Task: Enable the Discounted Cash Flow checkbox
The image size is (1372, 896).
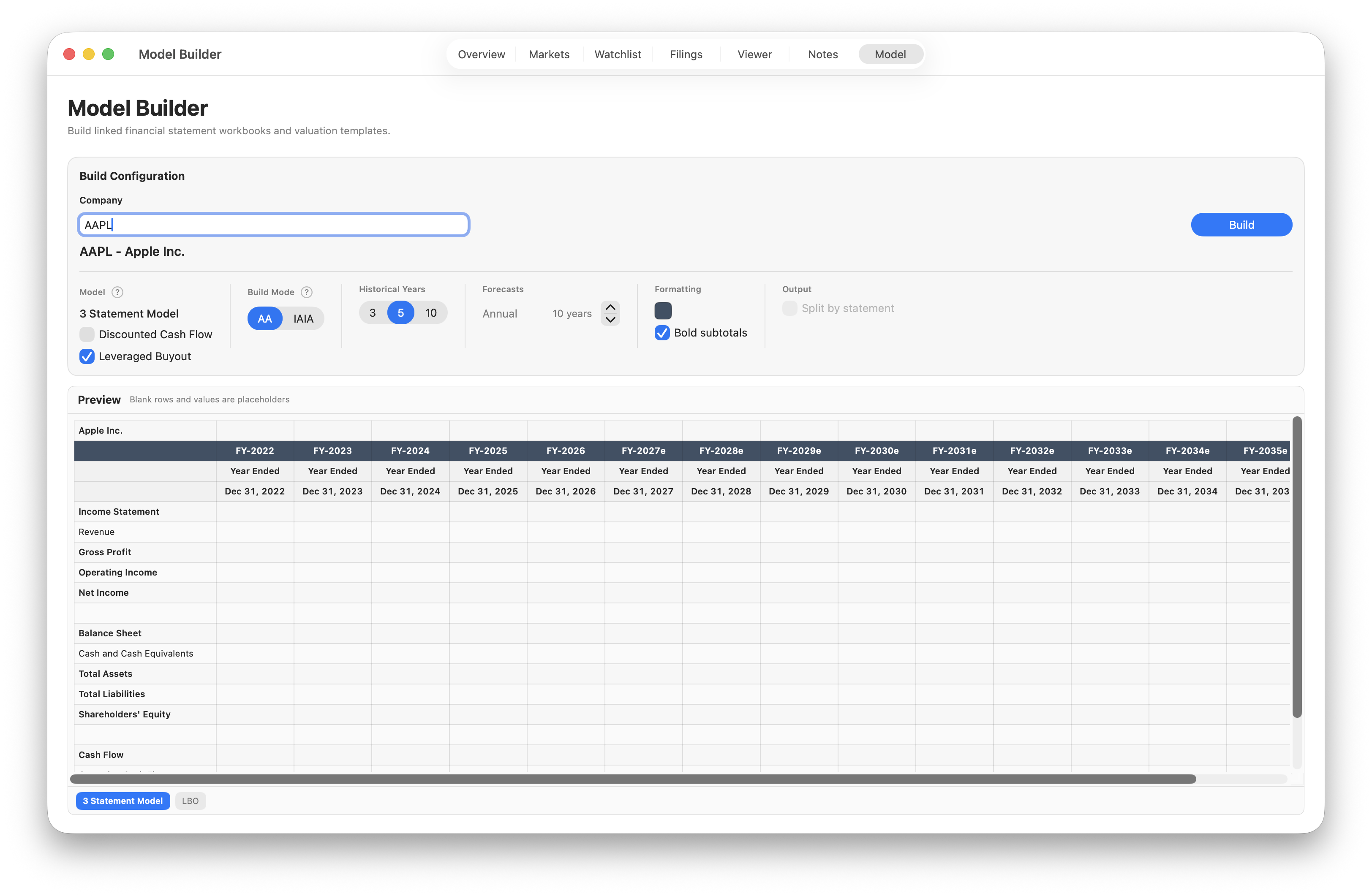Action: click(87, 334)
